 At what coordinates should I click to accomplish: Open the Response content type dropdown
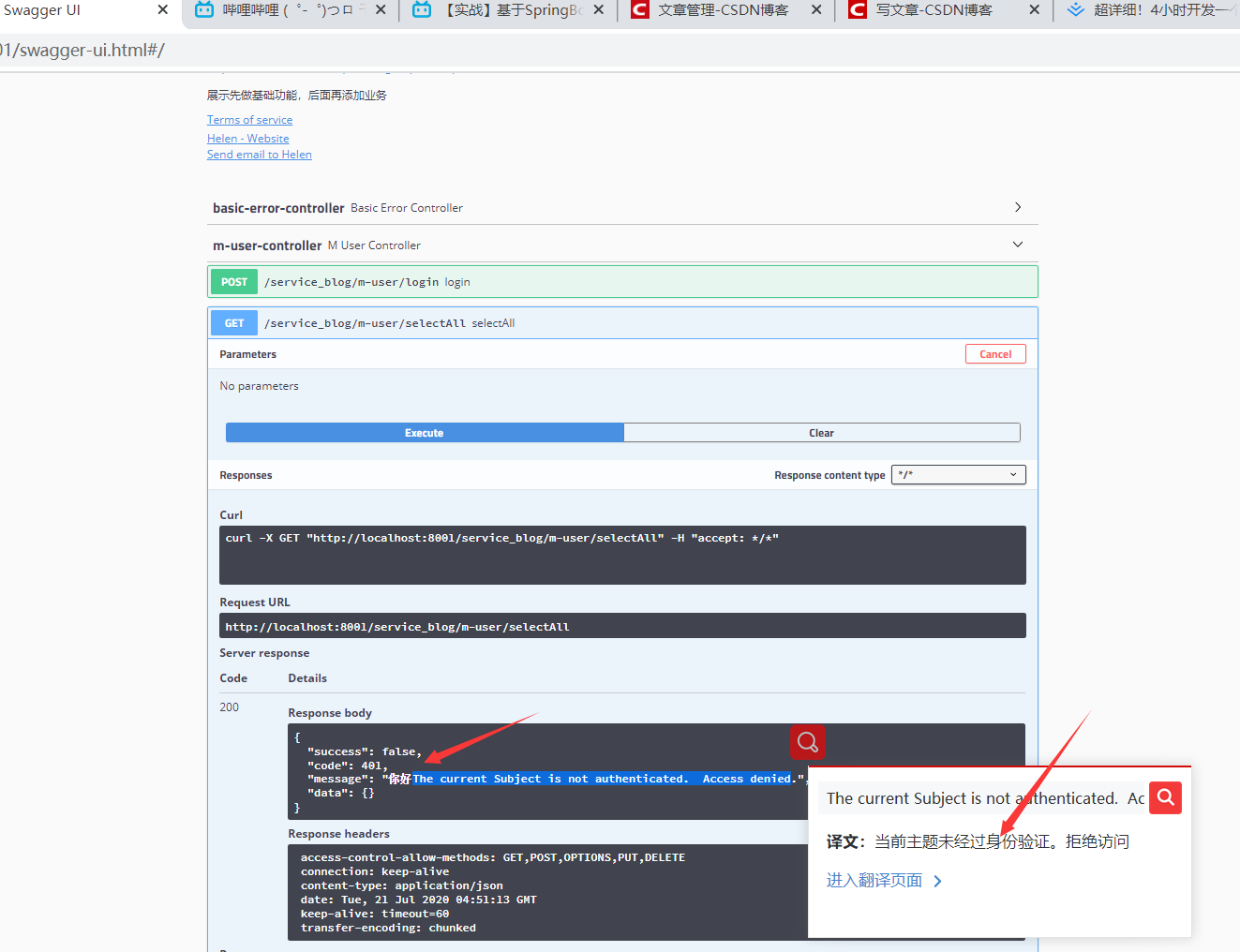click(x=958, y=474)
